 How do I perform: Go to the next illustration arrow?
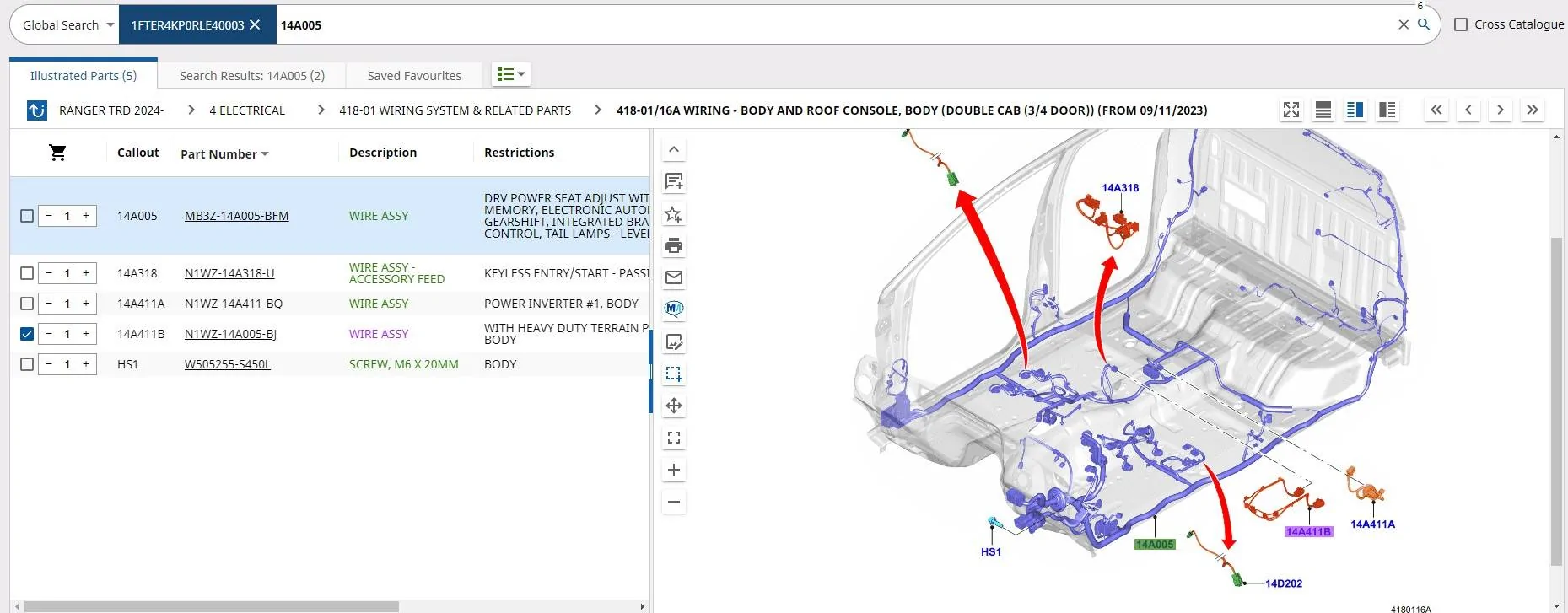(x=1500, y=110)
